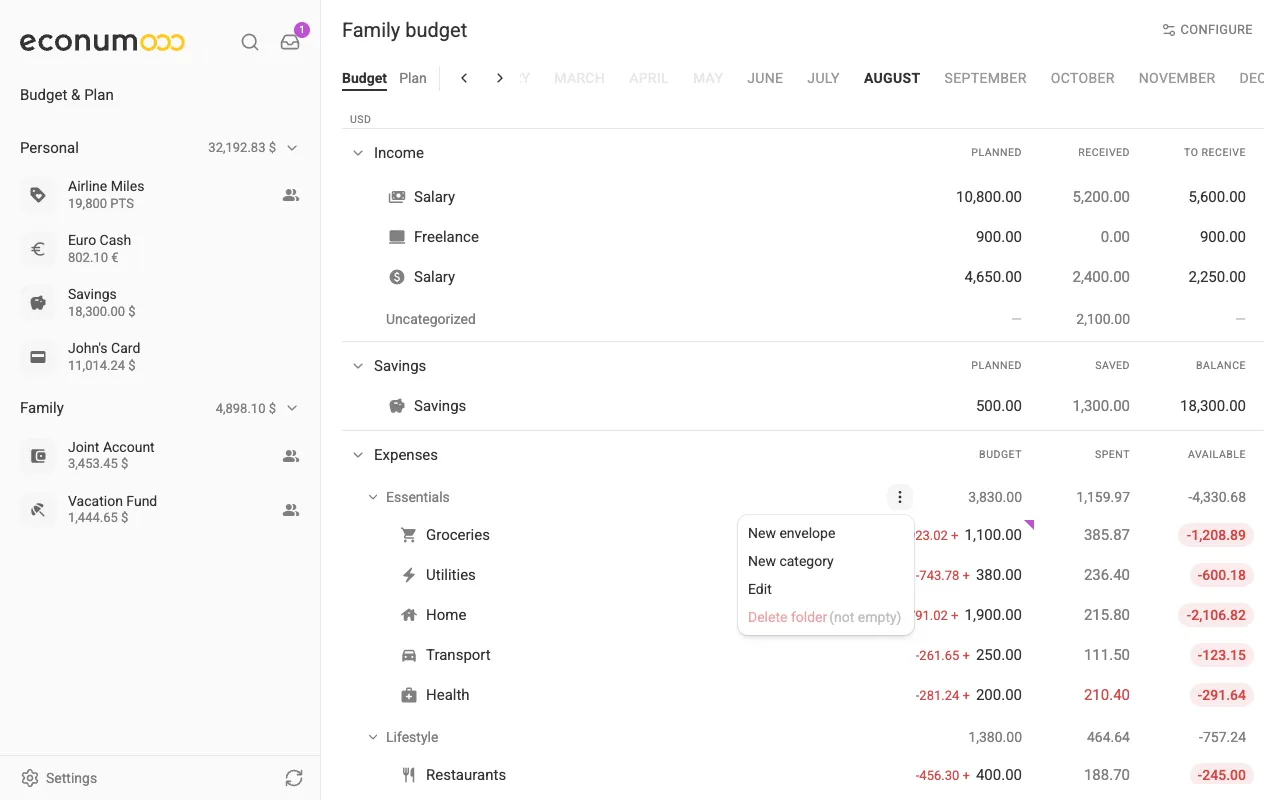Click the Airline Miles tag icon
Image resolution: width=1280 pixels, height=800 pixels.
click(38, 195)
